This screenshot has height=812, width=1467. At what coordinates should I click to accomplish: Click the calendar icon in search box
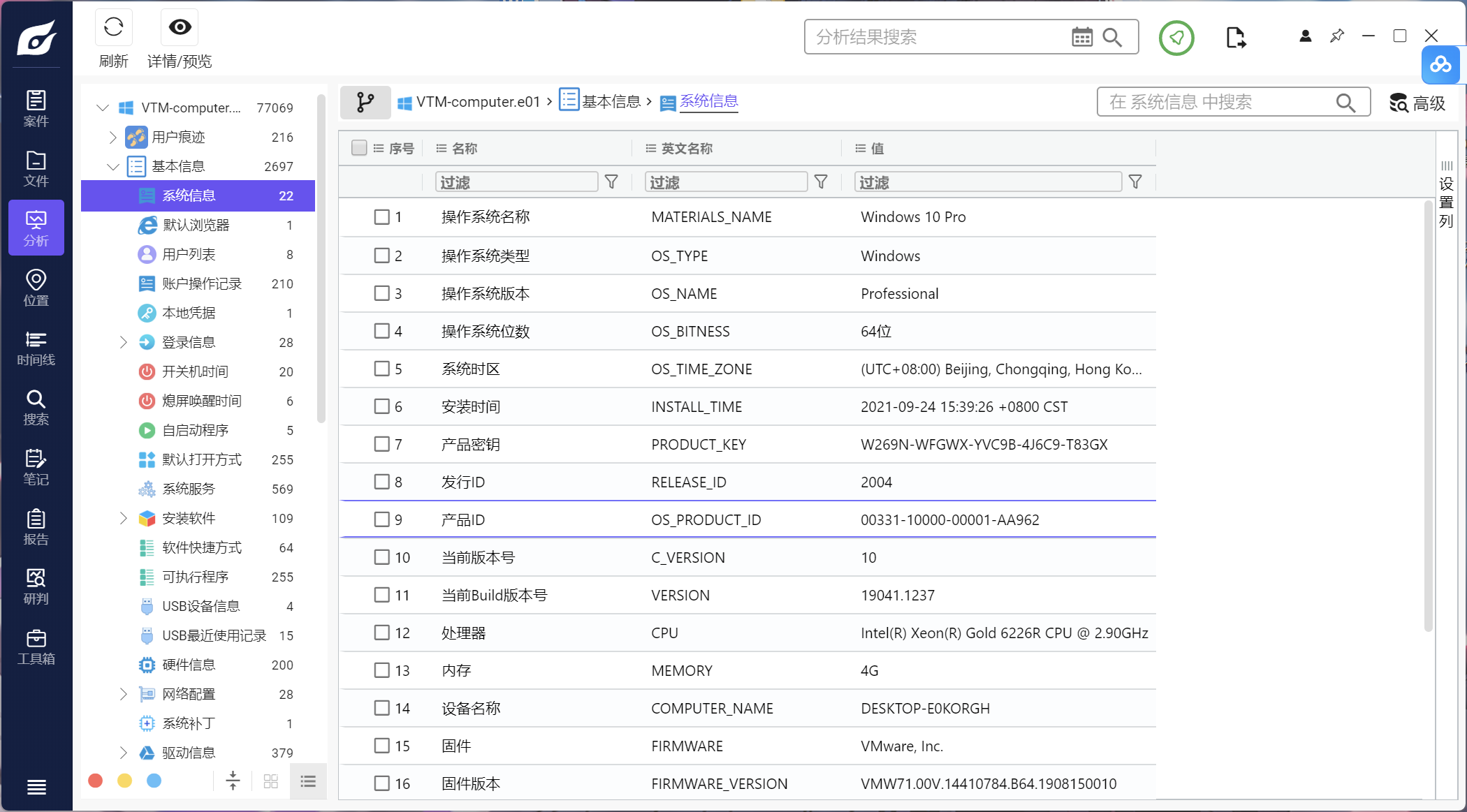(x=1082, y=37)
